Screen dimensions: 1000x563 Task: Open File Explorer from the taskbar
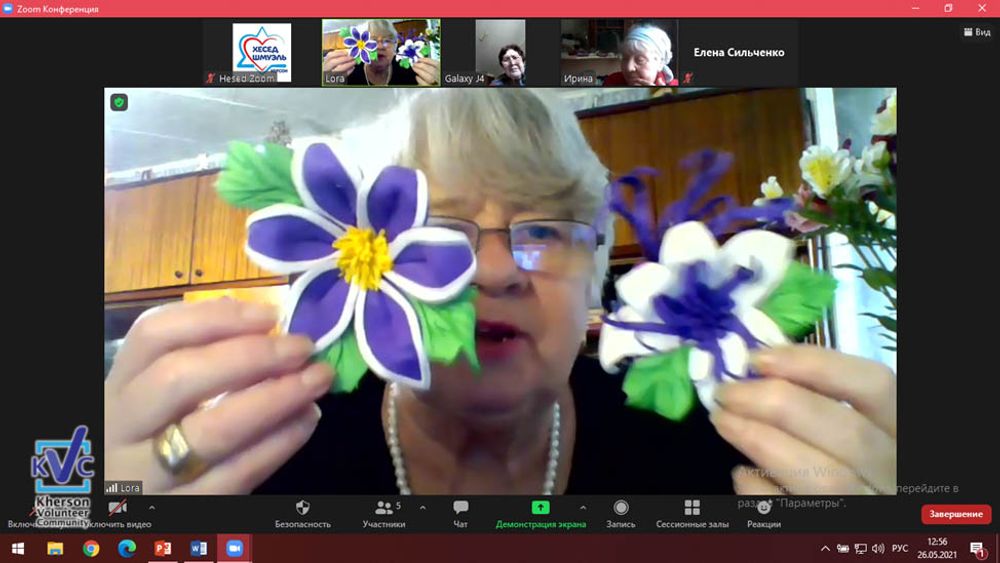pyautogui.click(x=55, y=548)
